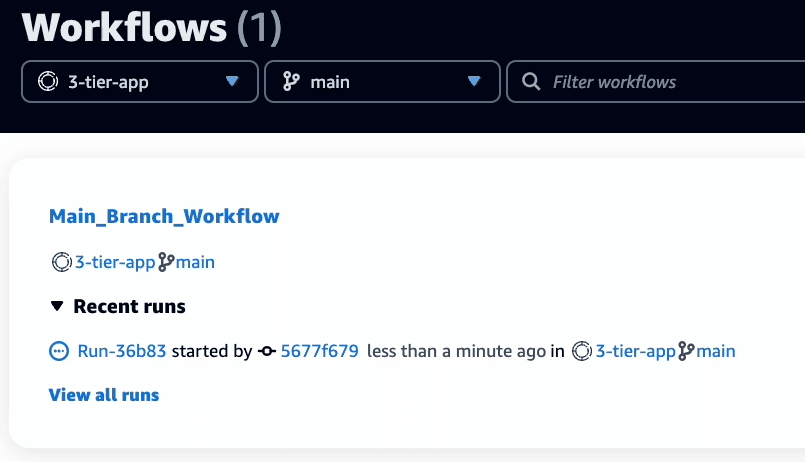Image resolution: width=805 pixels, height=462 pixels.
Task: Open the main branch dropdown
Action: tap(382, 82)
